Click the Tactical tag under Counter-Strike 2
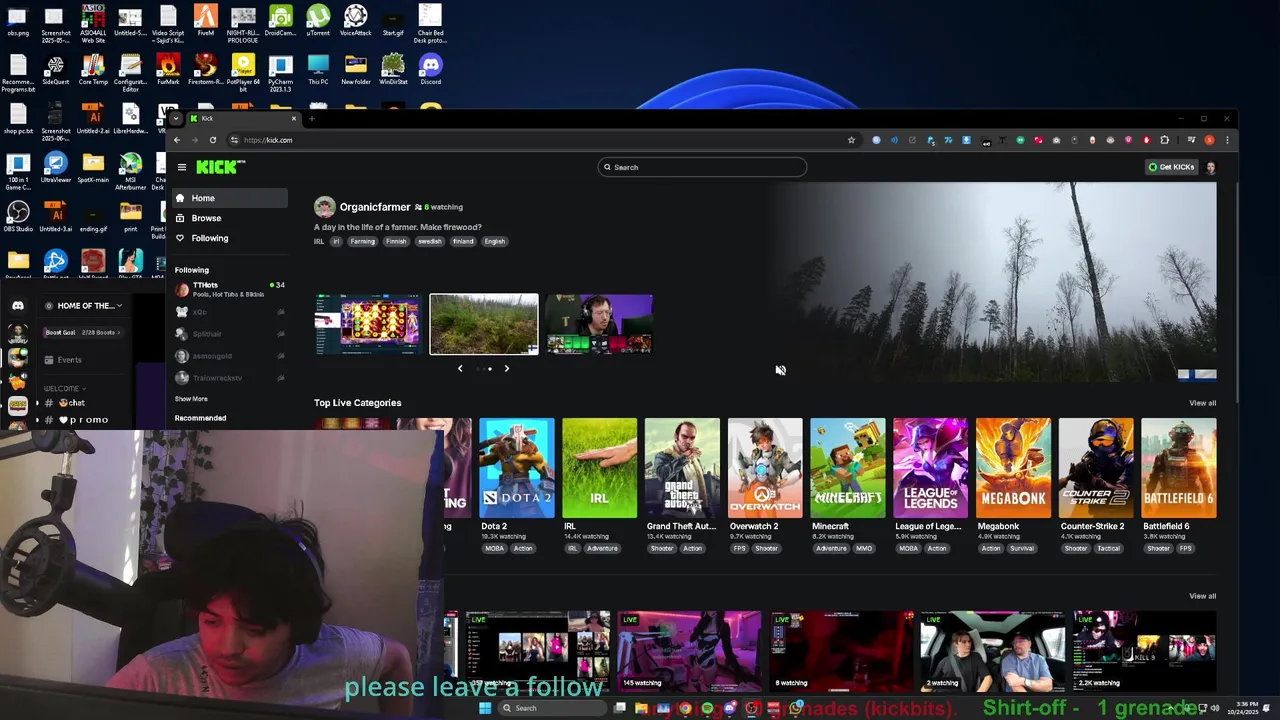1280x720 pixels. point(1108,549)
